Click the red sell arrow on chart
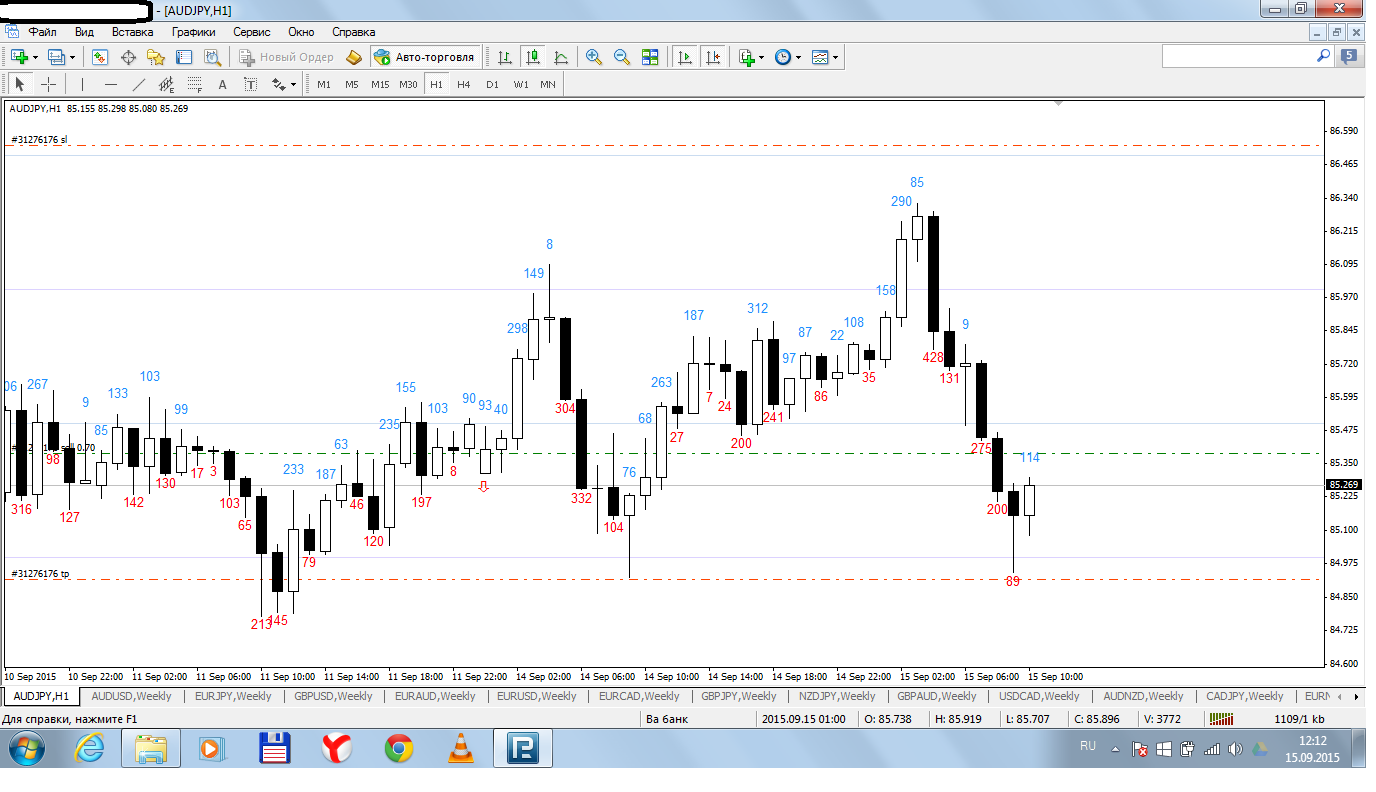 (485, 486)
